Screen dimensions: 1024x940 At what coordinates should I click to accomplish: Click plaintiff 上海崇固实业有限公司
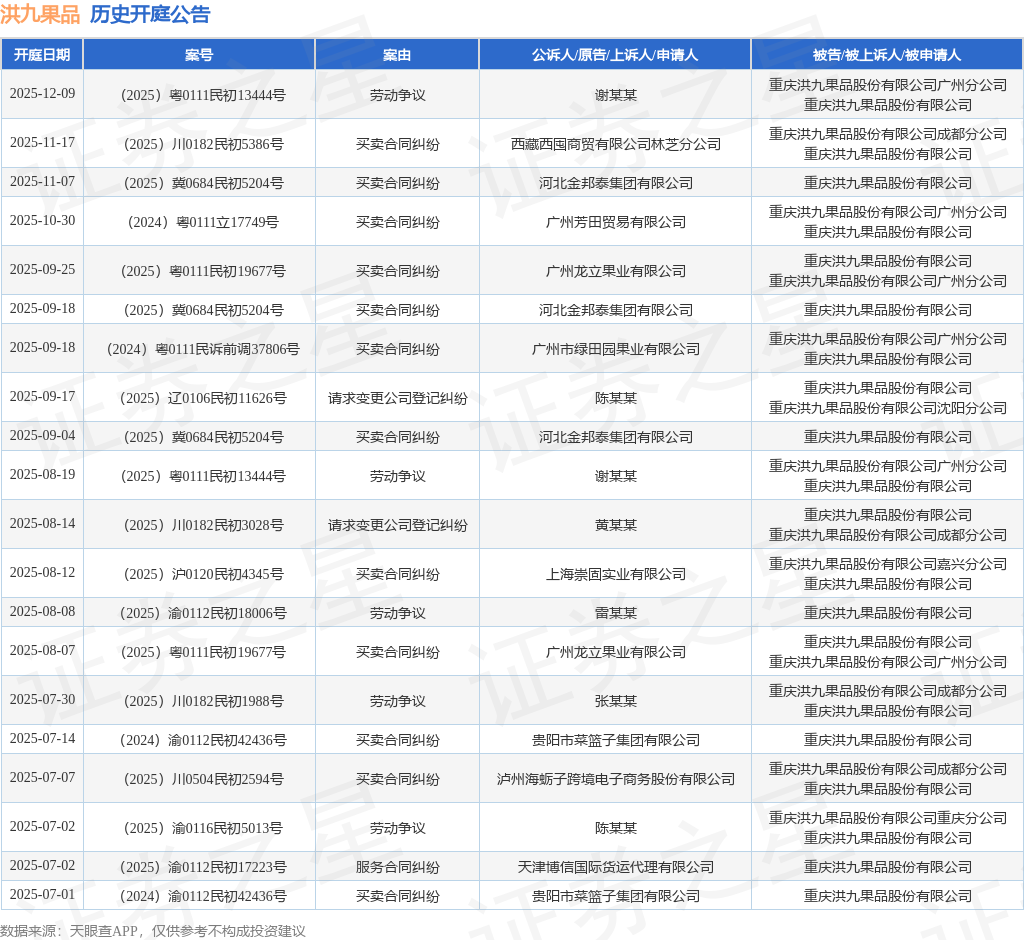pos(616,575)
